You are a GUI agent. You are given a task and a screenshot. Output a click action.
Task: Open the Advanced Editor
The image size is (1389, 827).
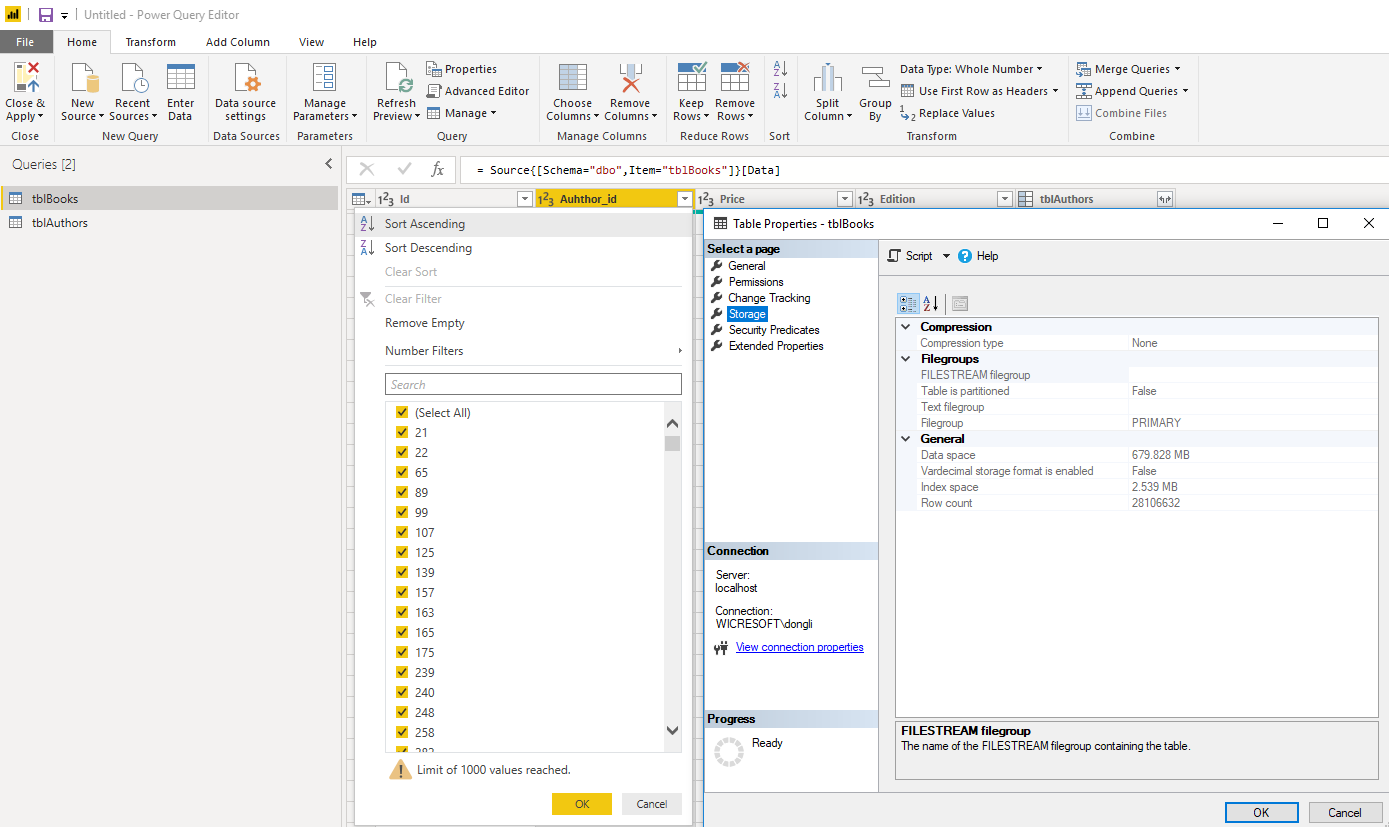pyautogui.click(x=478, y=91)
